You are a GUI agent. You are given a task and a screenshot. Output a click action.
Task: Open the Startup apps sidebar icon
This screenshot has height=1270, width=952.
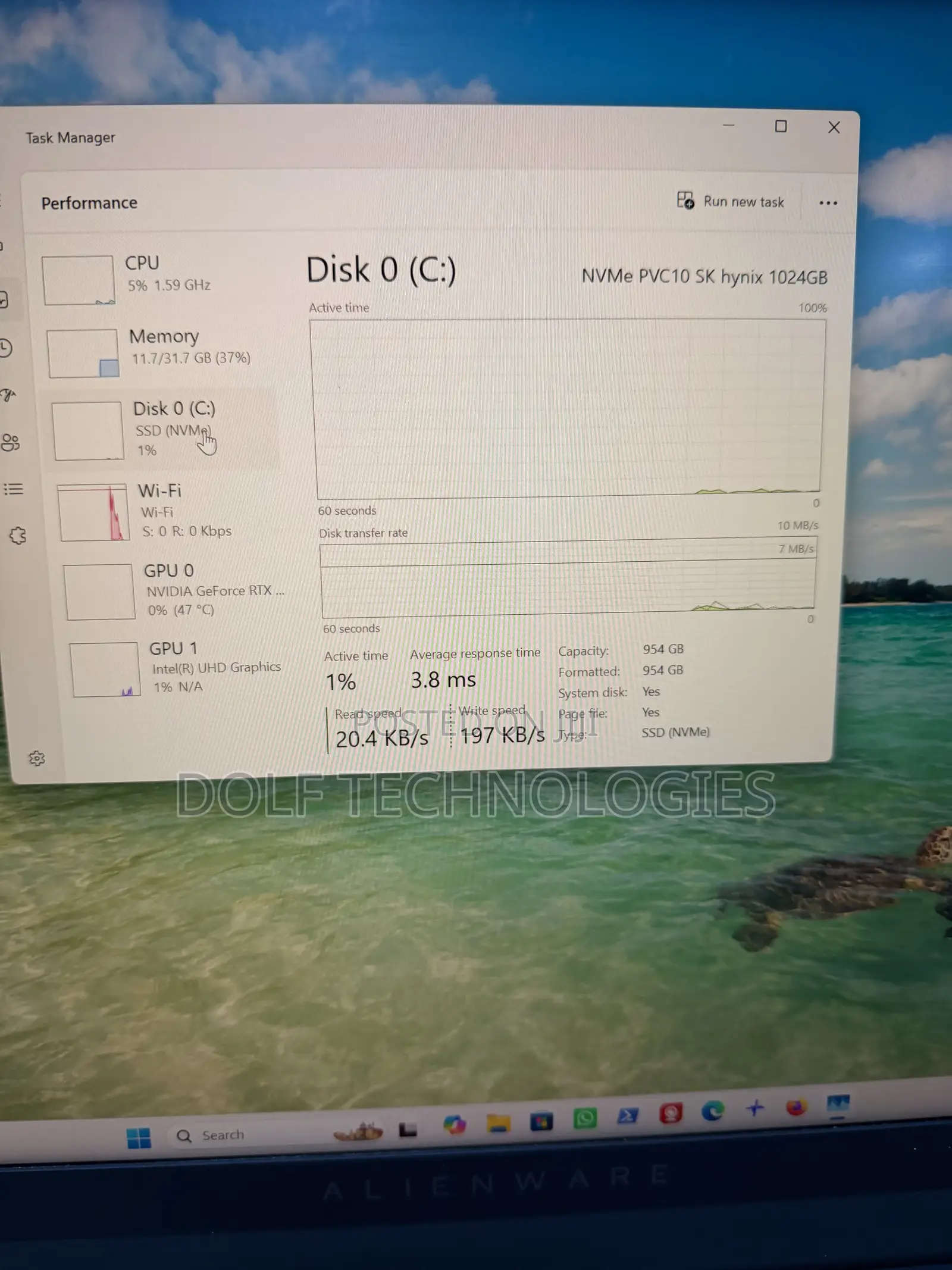(x=8, y=395)
